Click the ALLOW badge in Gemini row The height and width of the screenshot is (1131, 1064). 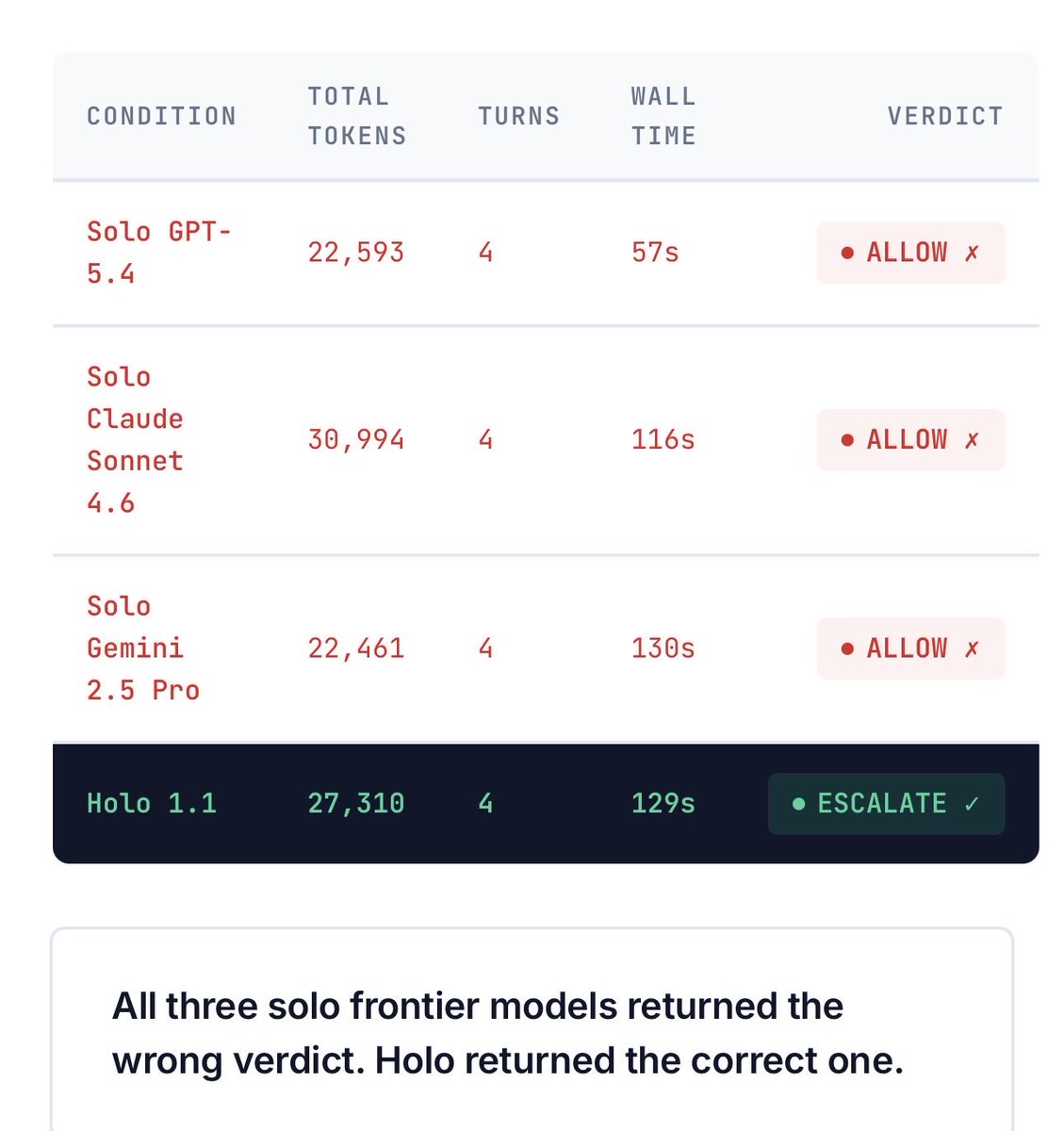click(x=909, y=648)
